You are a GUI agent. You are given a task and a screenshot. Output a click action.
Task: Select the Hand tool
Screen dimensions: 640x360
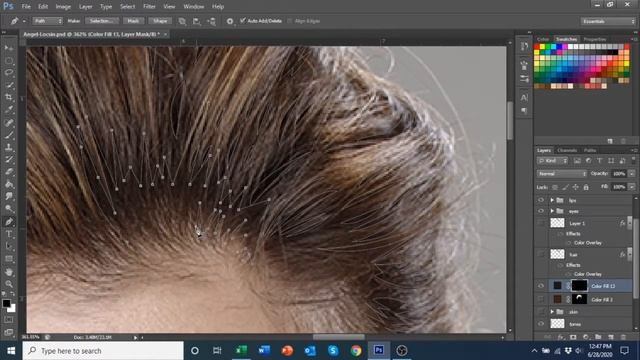9,272
